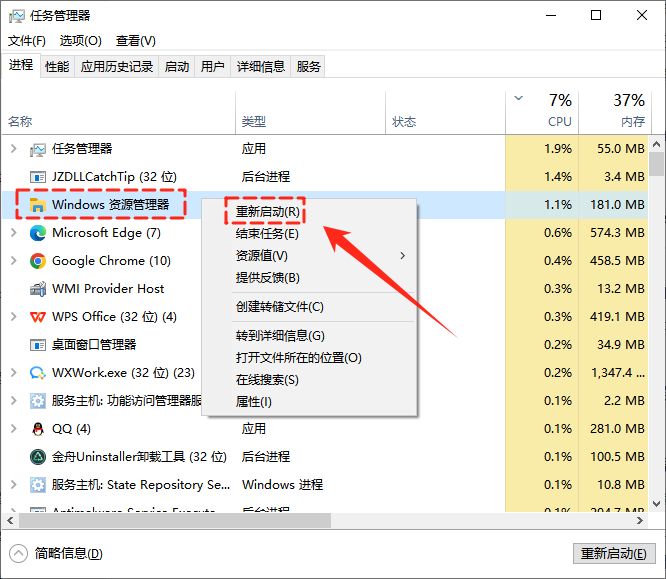The width and height of the screenshot is (666, 579).
Task: Click the Google Chrome process icon
Action: (x=38, y=261)
